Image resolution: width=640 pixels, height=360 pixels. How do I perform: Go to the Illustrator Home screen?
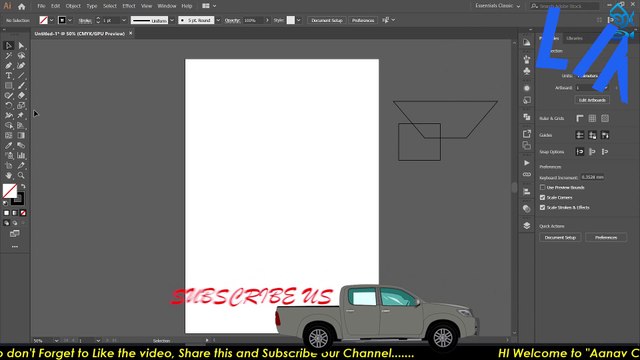(22, 6)
